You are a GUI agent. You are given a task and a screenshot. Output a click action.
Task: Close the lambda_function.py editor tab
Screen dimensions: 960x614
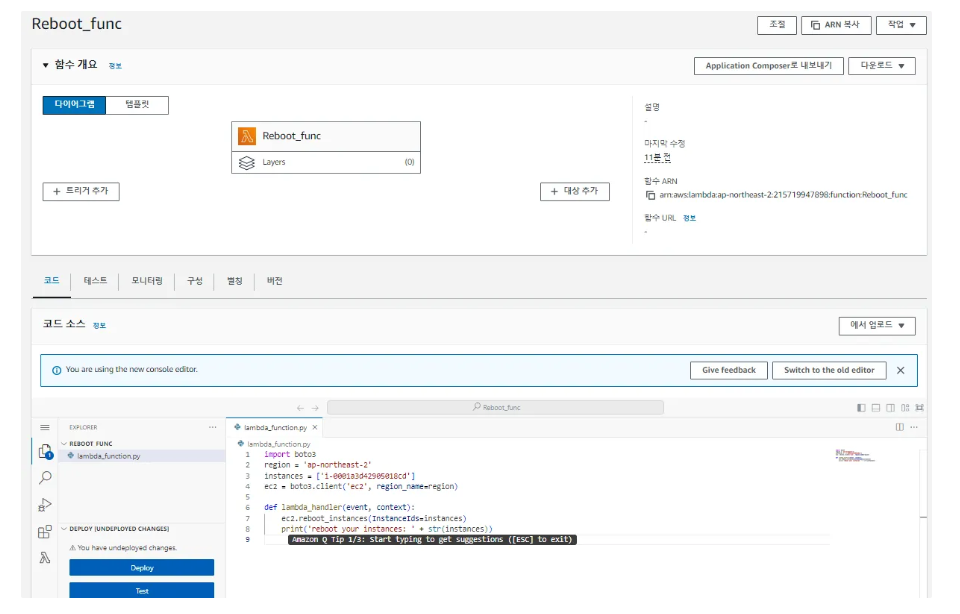(315, 427)
